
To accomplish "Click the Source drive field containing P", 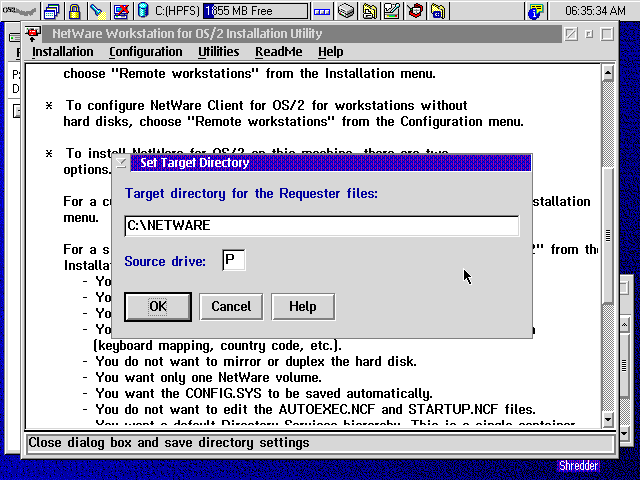I will coord(233,260).
